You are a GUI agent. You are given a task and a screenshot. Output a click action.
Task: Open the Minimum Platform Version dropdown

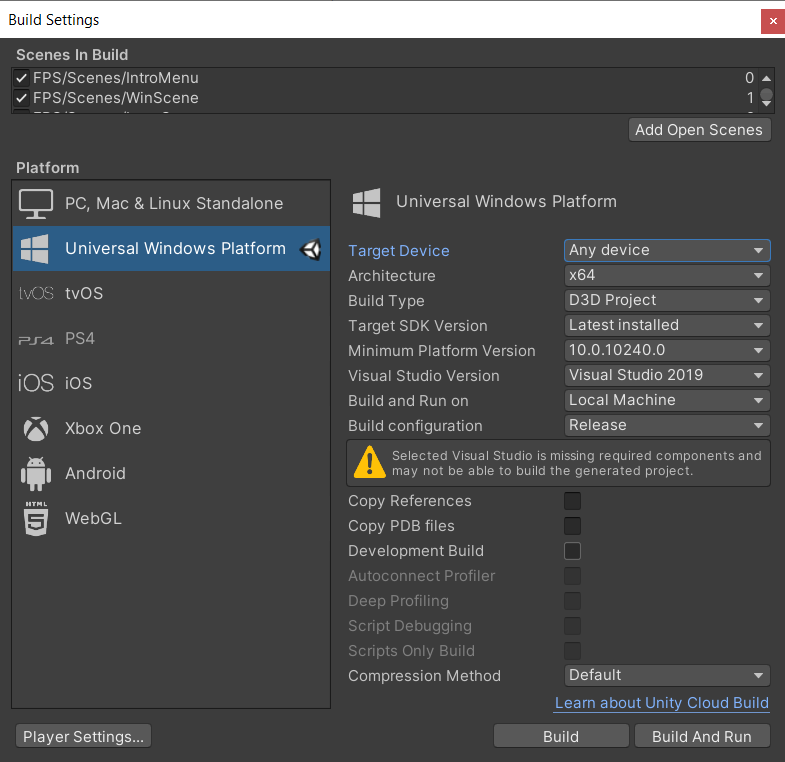point(667,350)
